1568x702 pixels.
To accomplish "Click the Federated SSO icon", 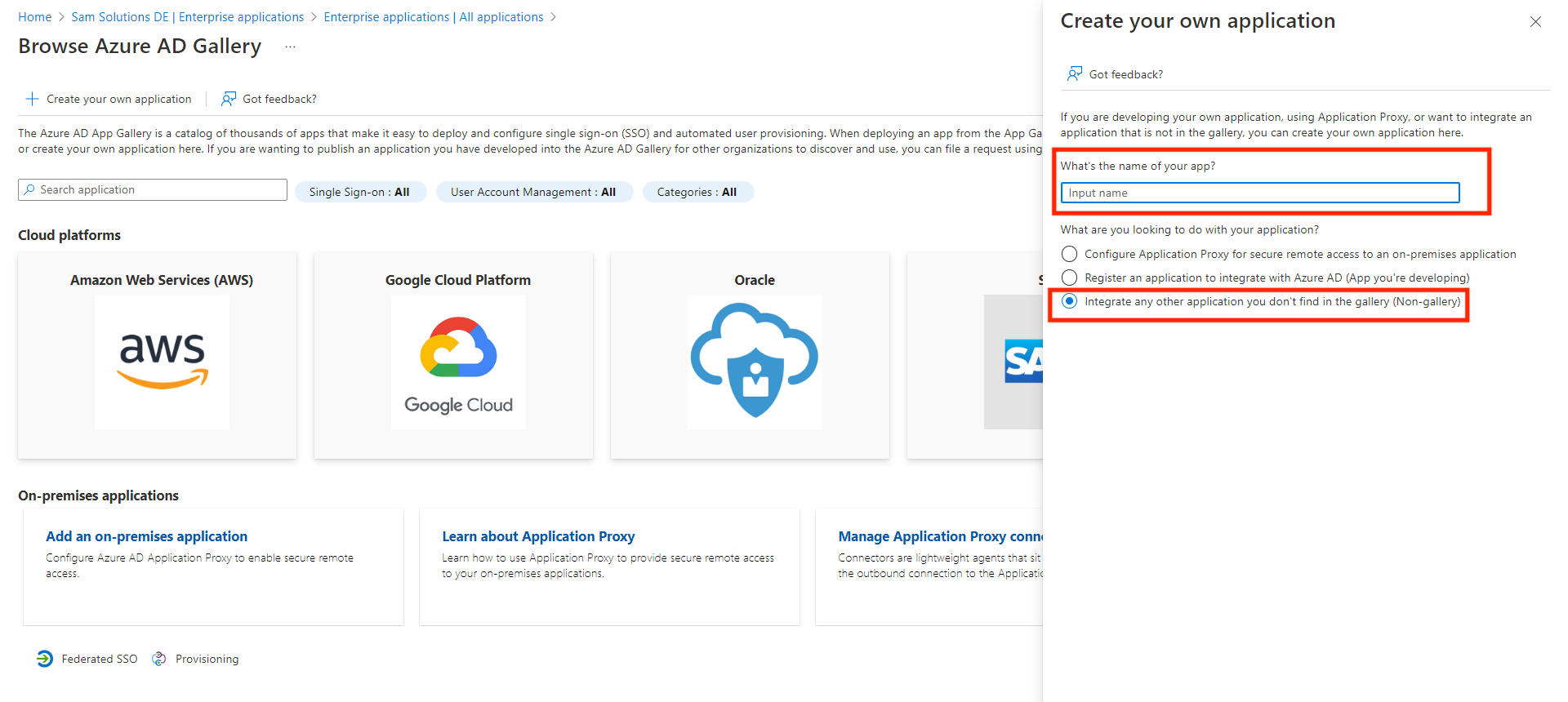I will coord(45,659).
